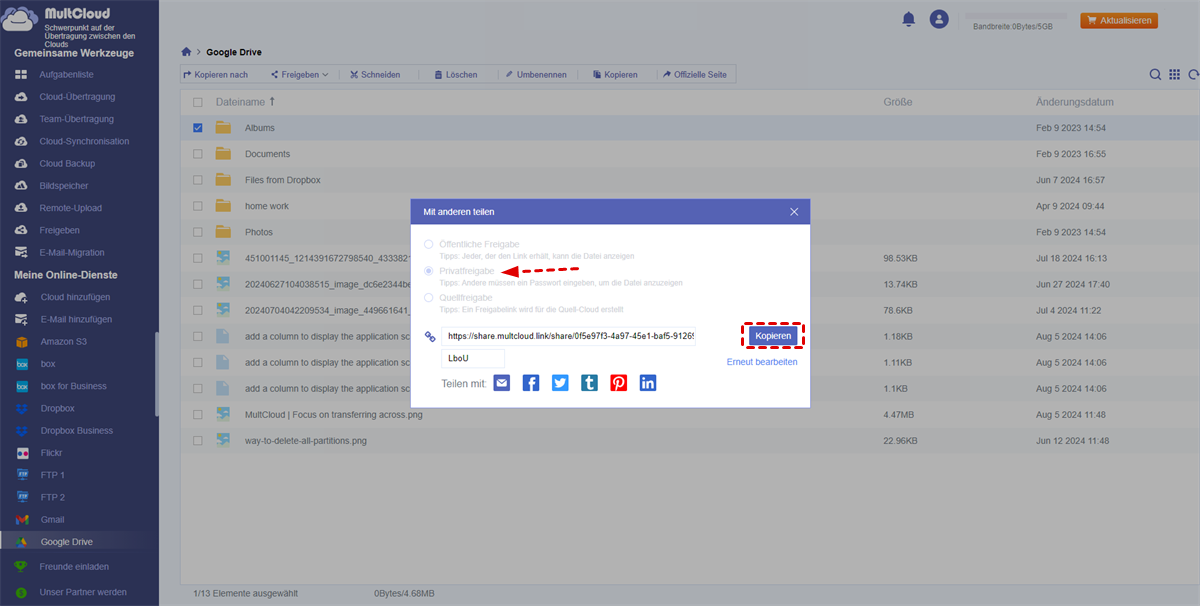Share link on Twitter
Screen dimensions: 1200x606
(560, 383)
